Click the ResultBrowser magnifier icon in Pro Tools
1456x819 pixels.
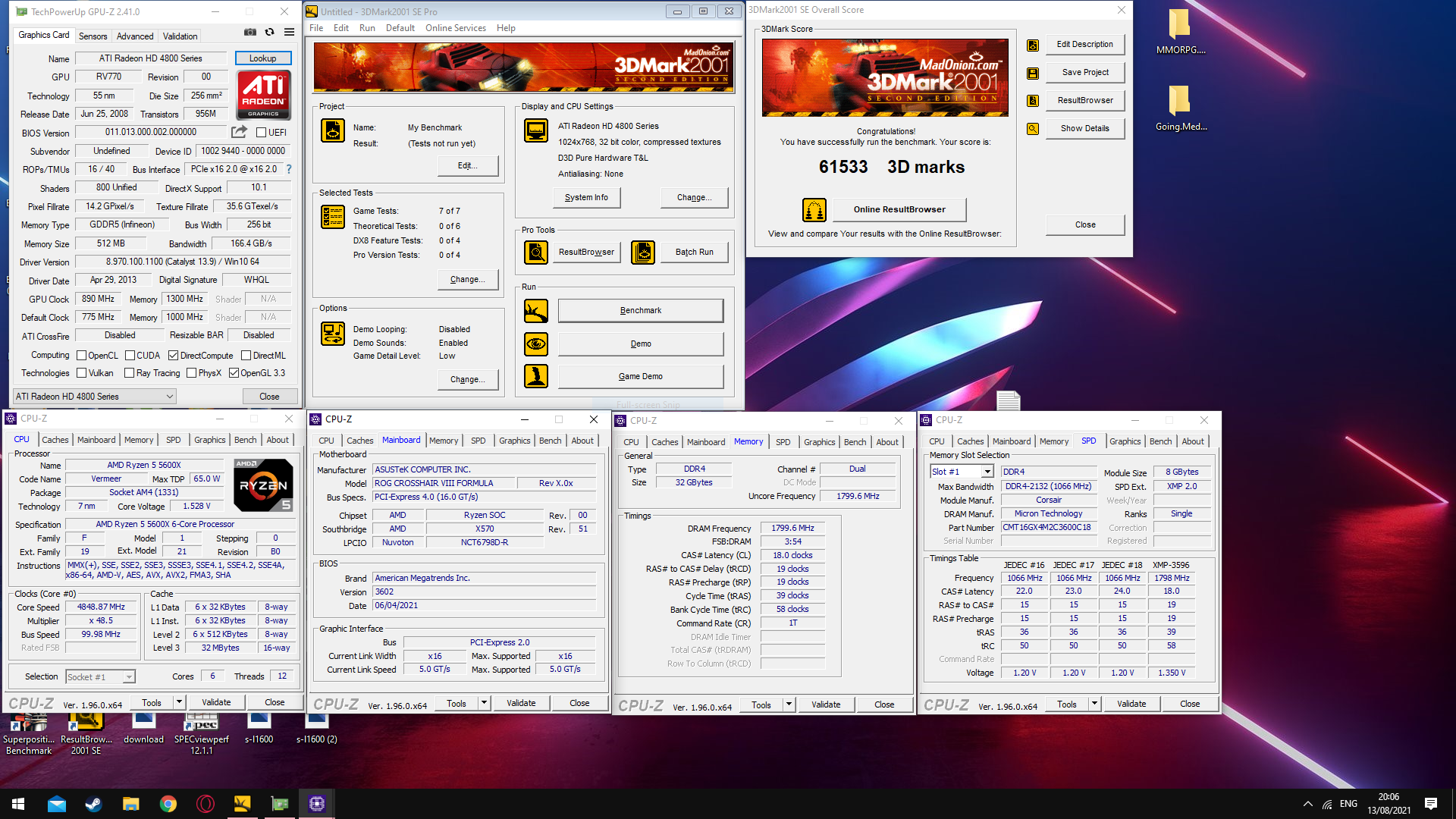coord(536,252)
